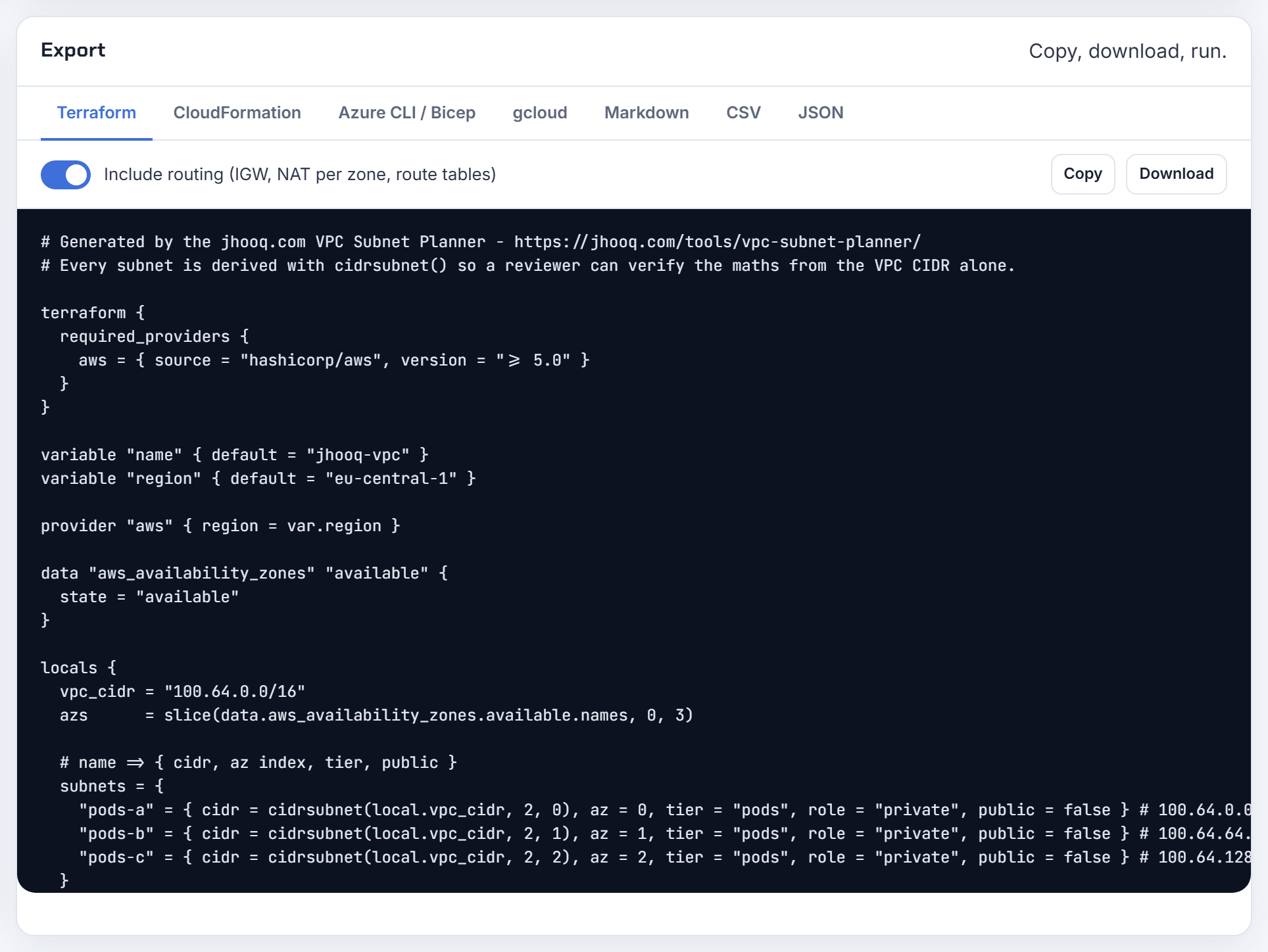
Task: Click the "pods-a" subnet line
Action: [664, 810]
